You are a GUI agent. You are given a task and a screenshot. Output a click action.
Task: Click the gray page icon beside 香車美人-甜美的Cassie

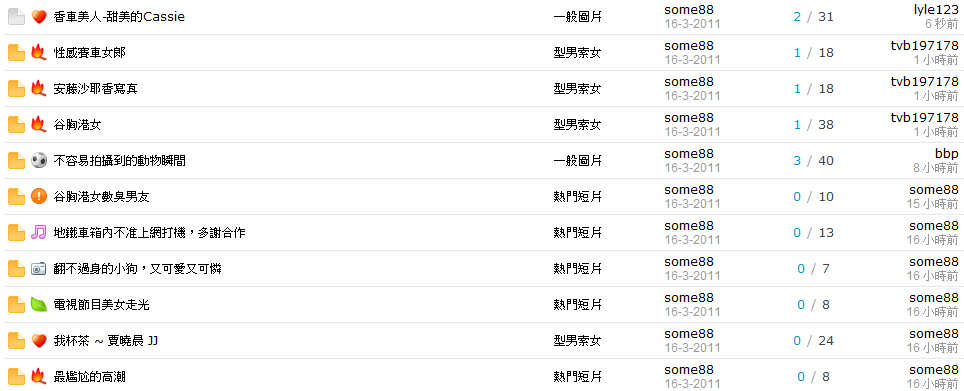click(x=17, y=17)
